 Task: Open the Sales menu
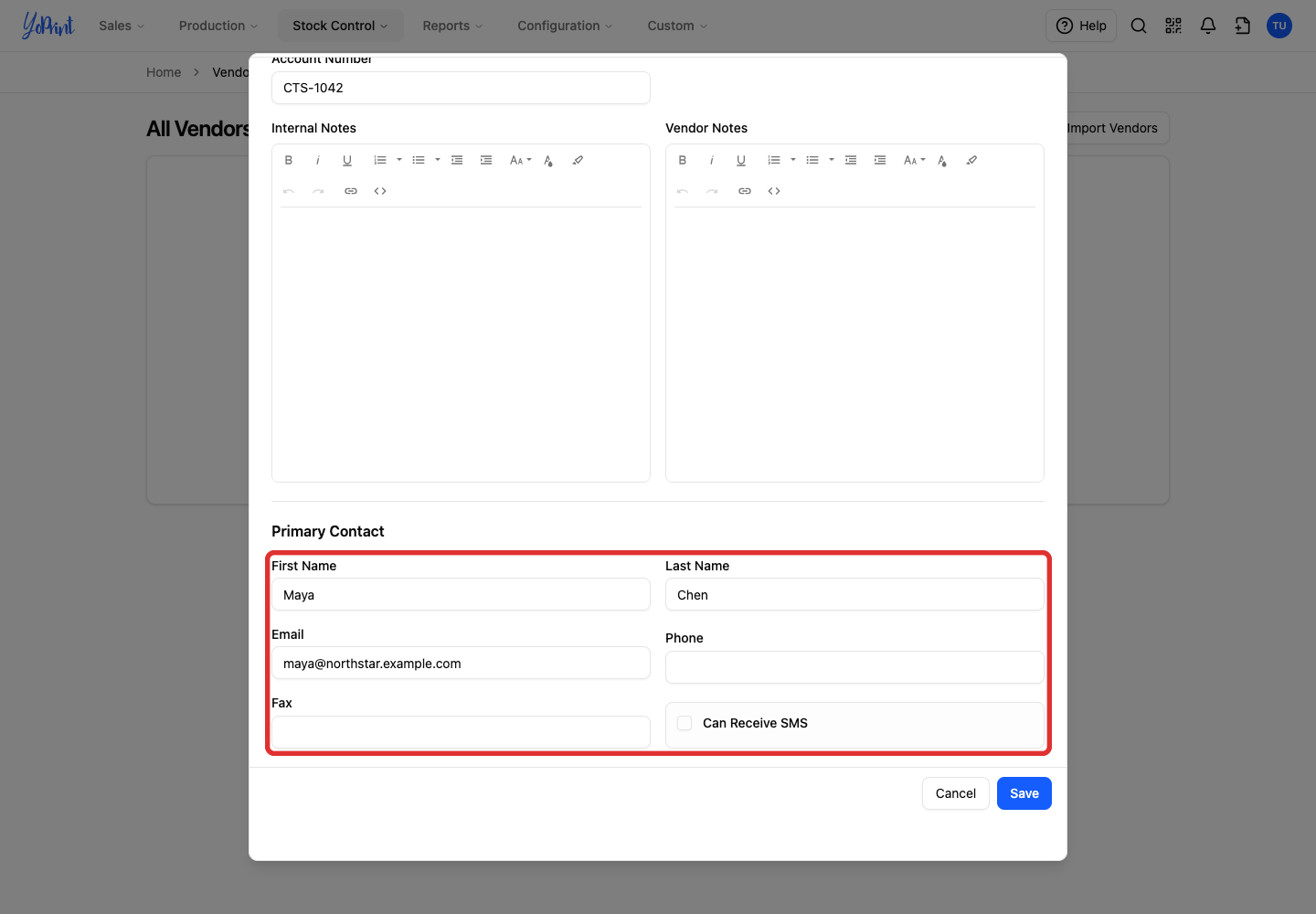122,26
